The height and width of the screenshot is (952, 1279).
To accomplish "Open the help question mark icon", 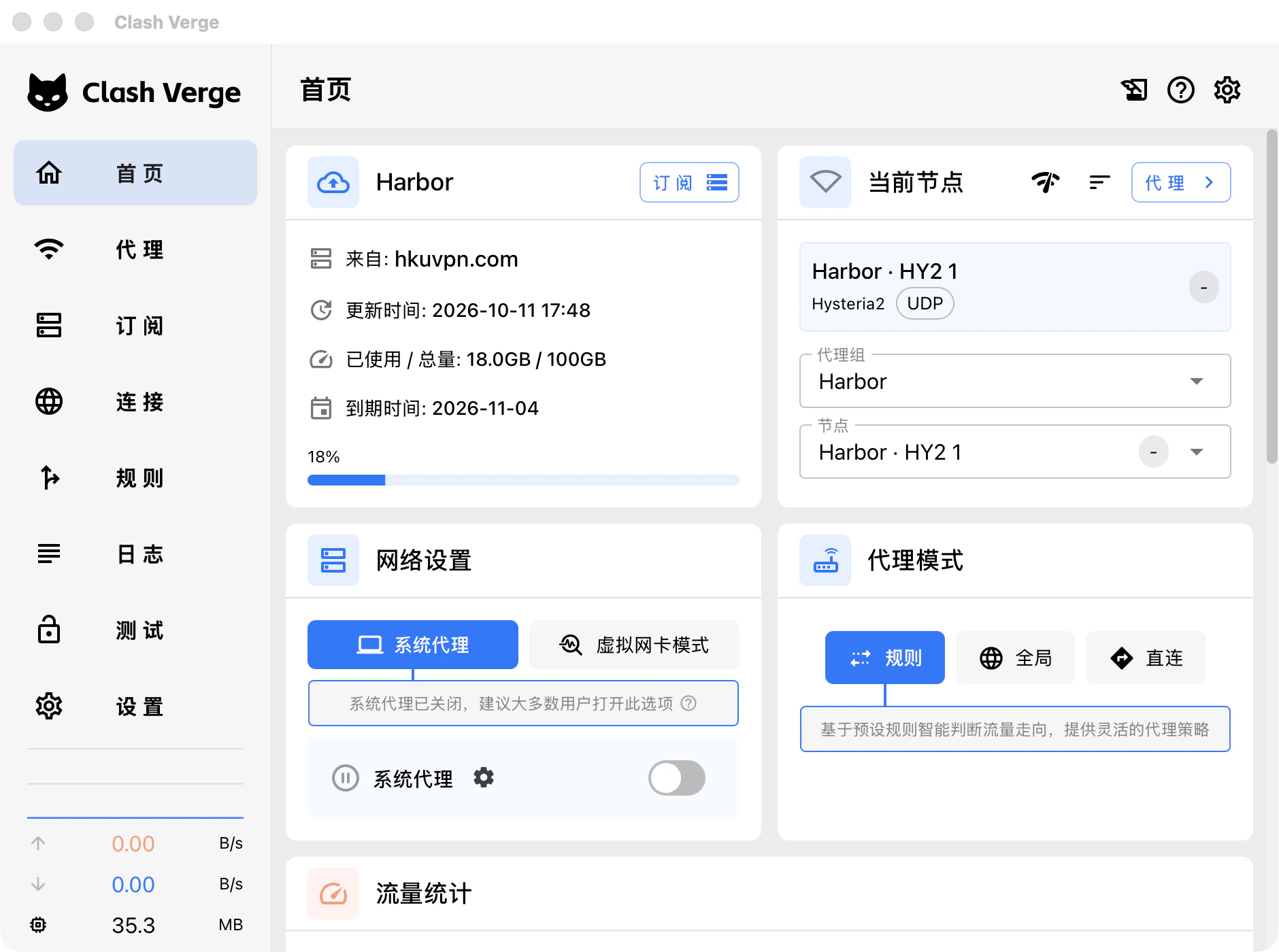I will 1181,90.
